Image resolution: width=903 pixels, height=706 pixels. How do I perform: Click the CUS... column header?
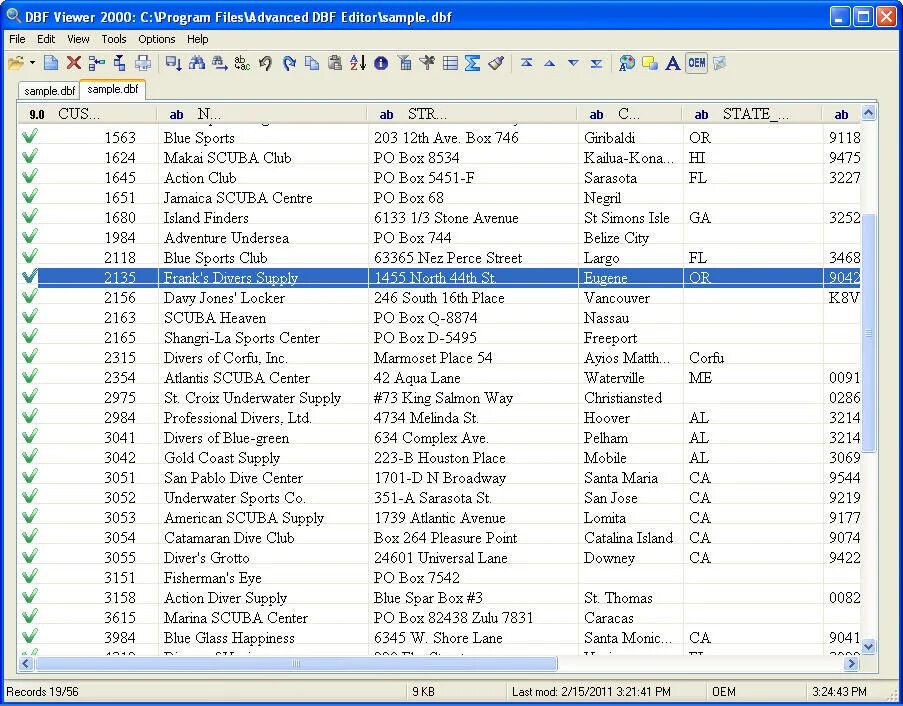(88, 114)
